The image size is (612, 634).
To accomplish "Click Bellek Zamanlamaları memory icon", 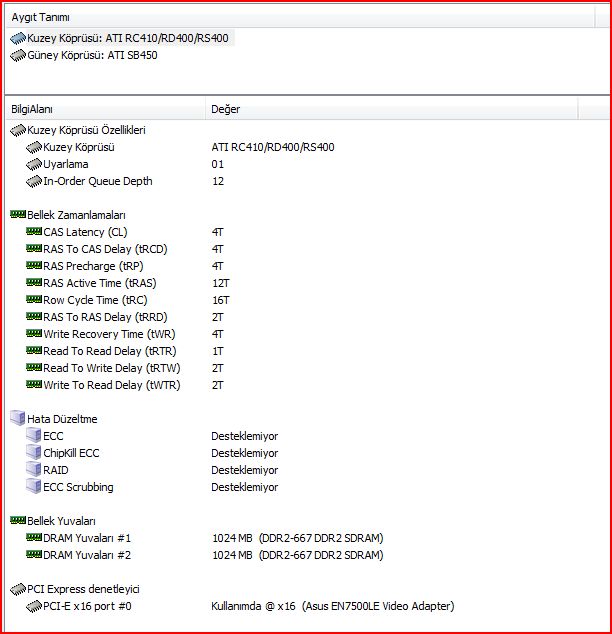I will tap(18, 214).
